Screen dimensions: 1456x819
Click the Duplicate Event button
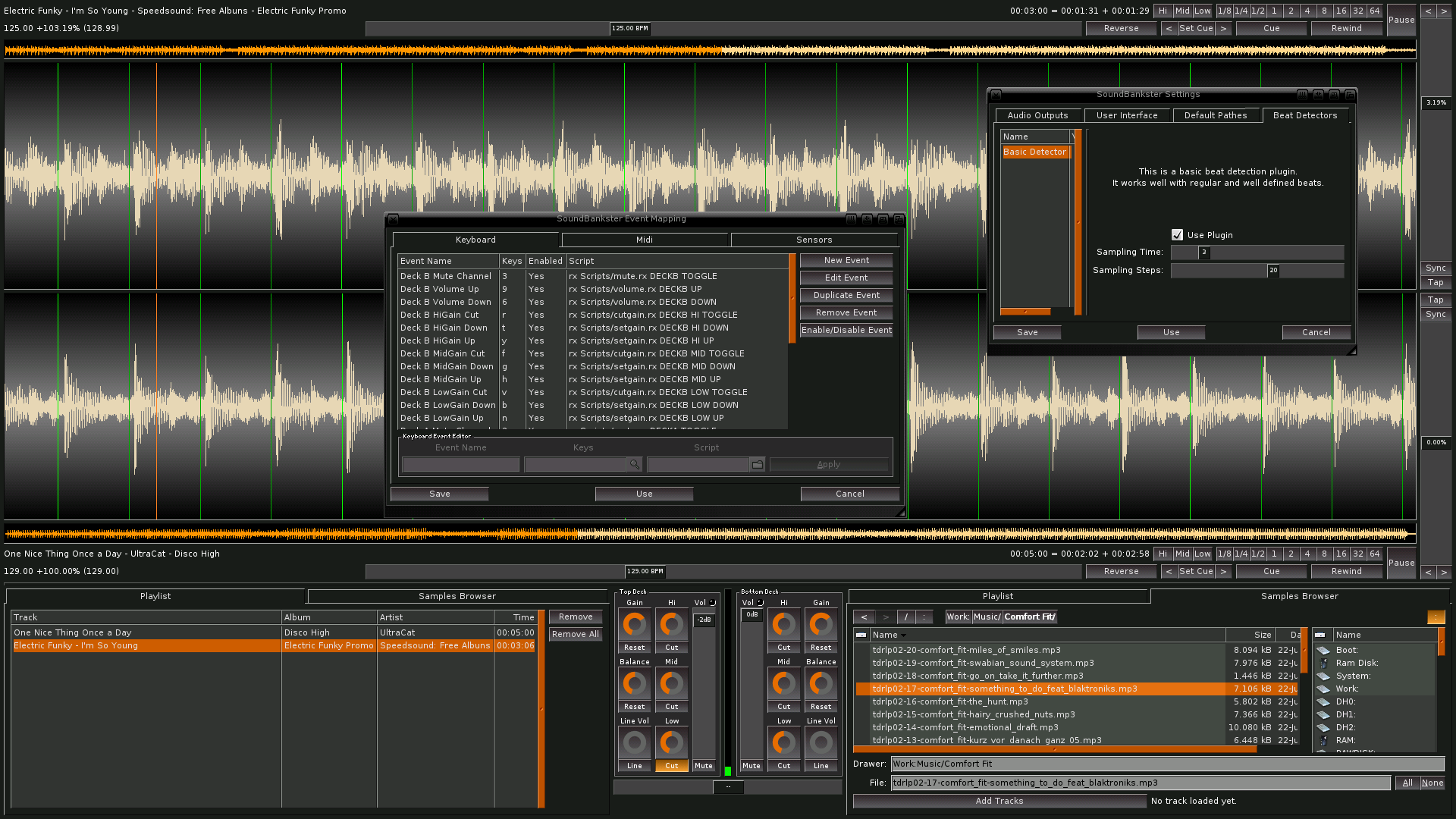point(846,295)
